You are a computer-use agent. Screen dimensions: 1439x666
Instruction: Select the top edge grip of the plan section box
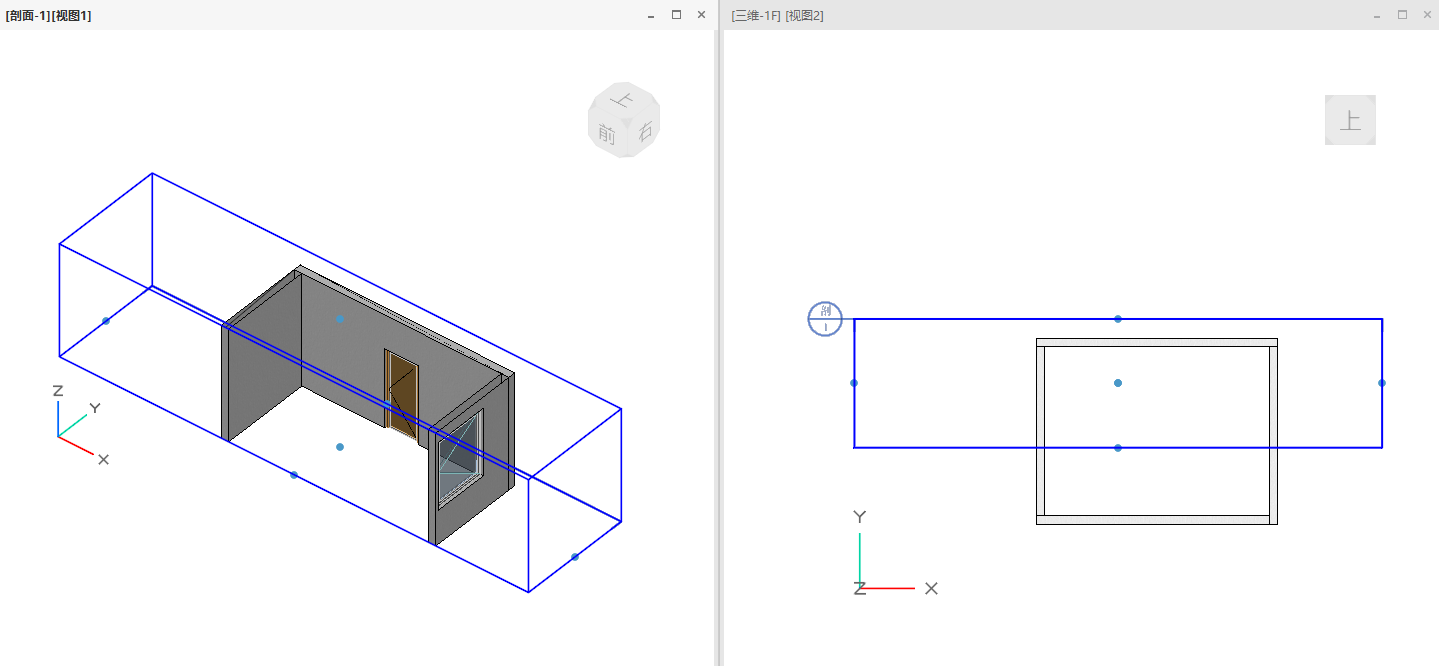(x=1118, y=319)
